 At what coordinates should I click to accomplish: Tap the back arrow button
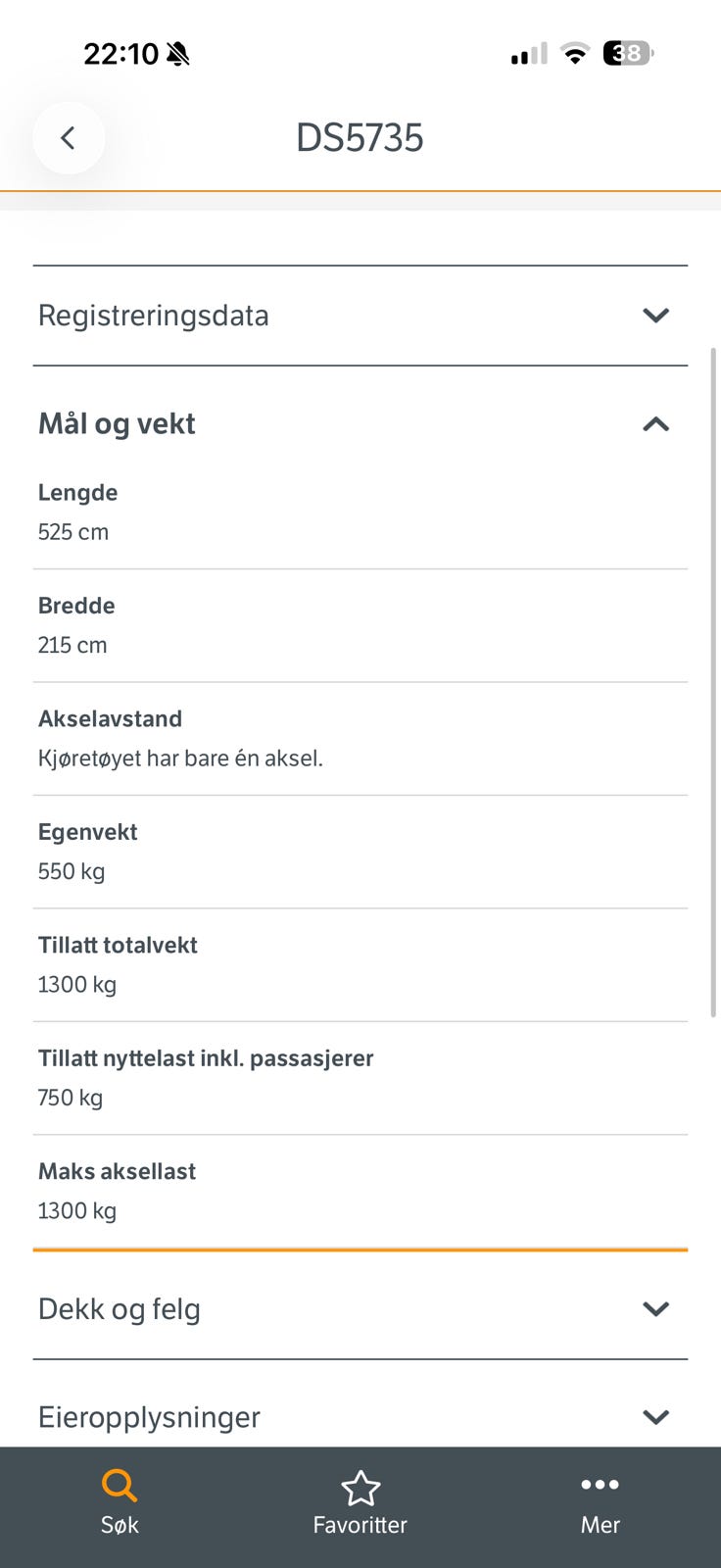coord(68,138)
